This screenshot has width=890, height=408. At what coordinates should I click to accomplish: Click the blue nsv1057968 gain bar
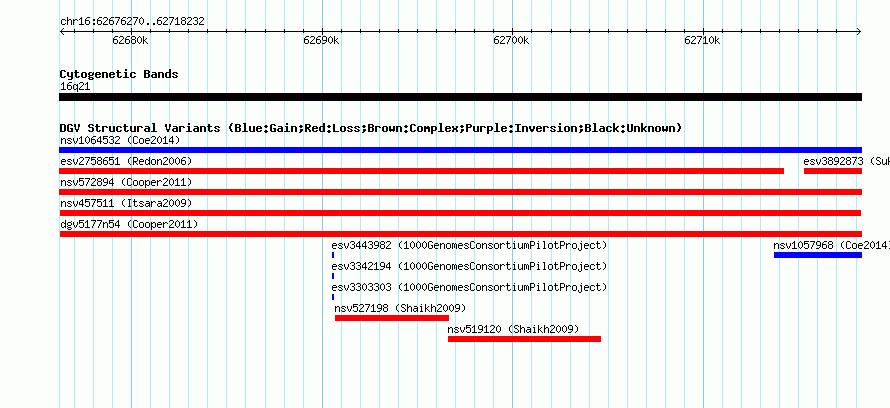click(818, 255)
